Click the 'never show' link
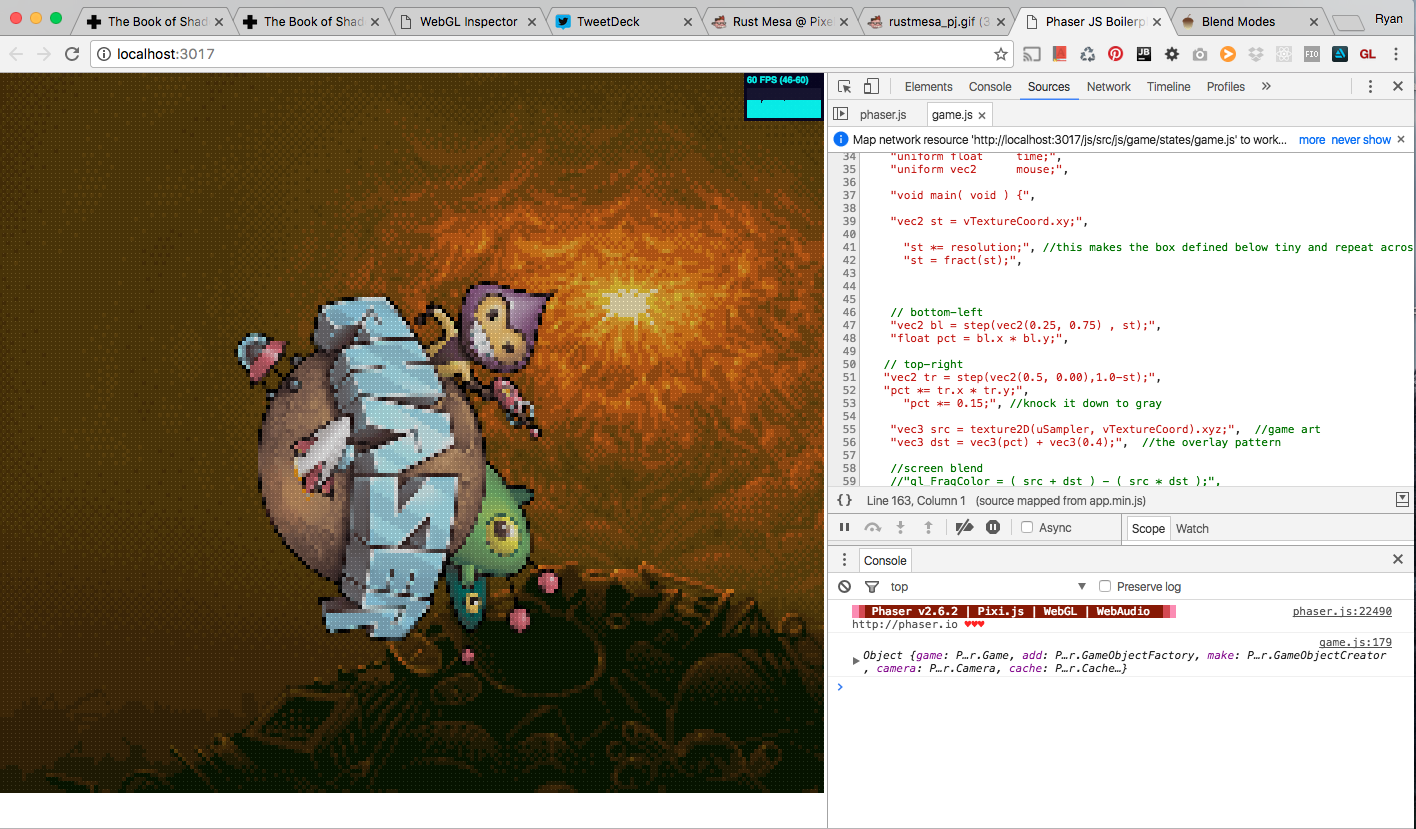 point(1361,140)
